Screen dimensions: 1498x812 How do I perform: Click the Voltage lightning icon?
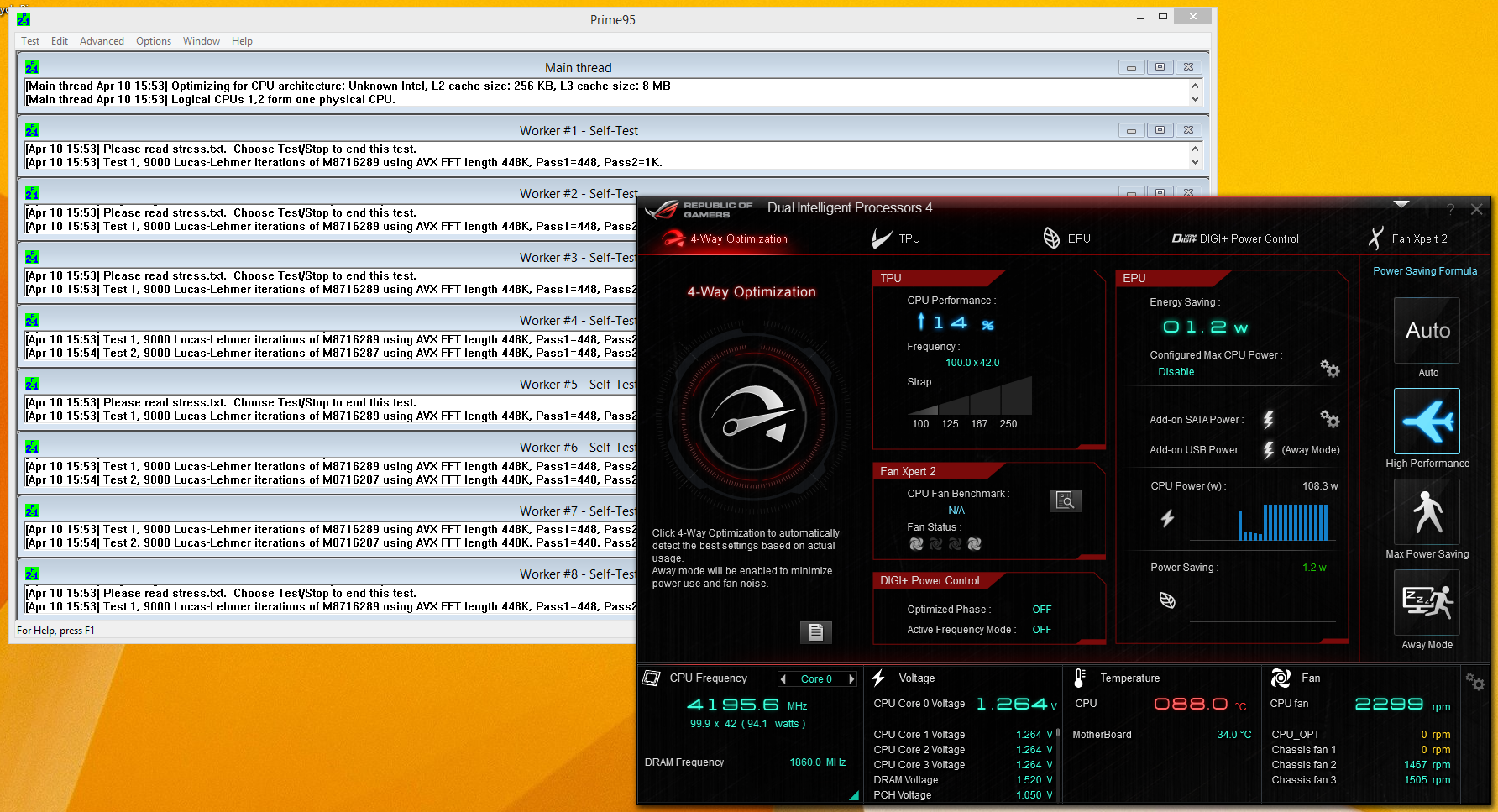click(x=878, y=678)
